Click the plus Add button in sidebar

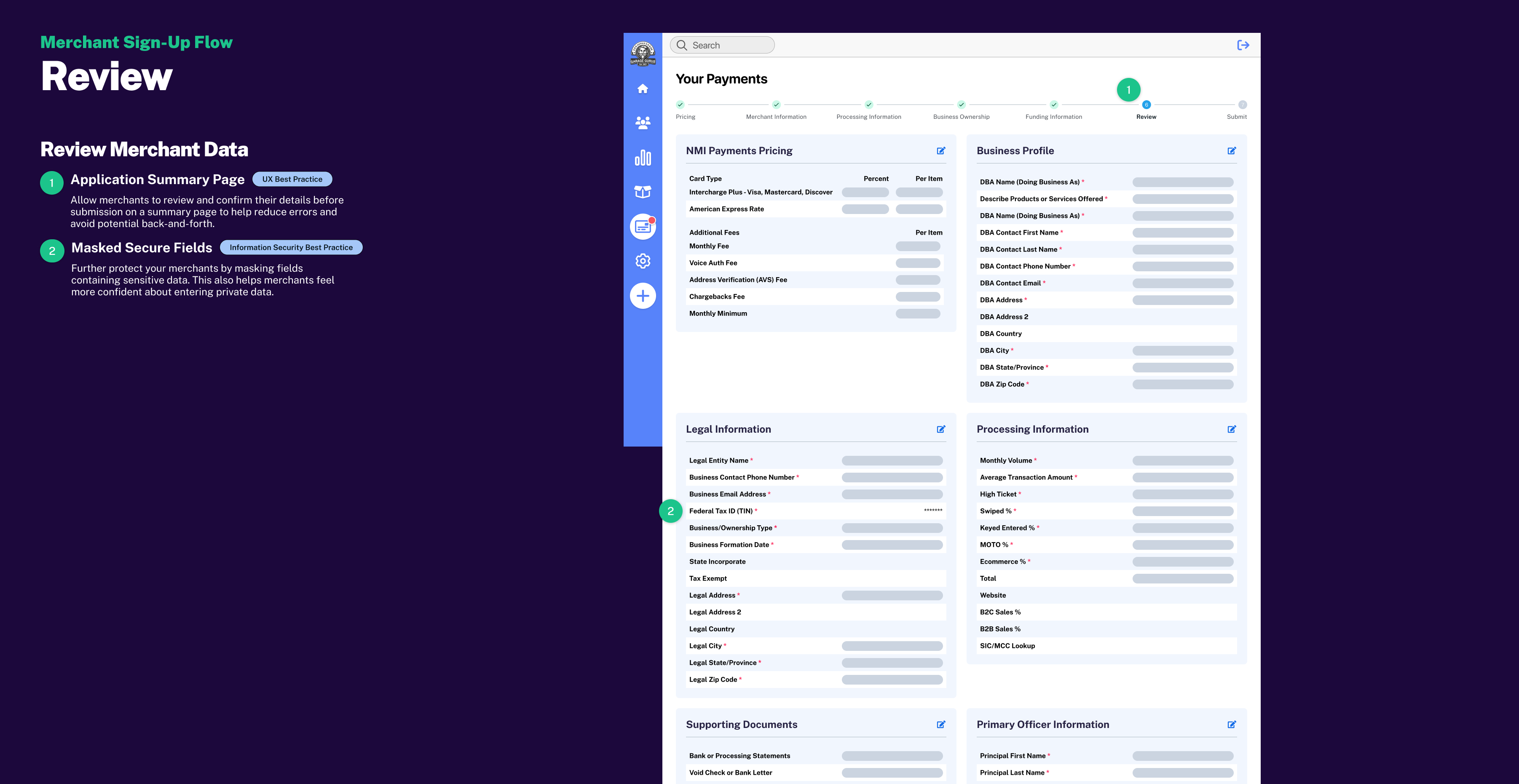(643, 296)
